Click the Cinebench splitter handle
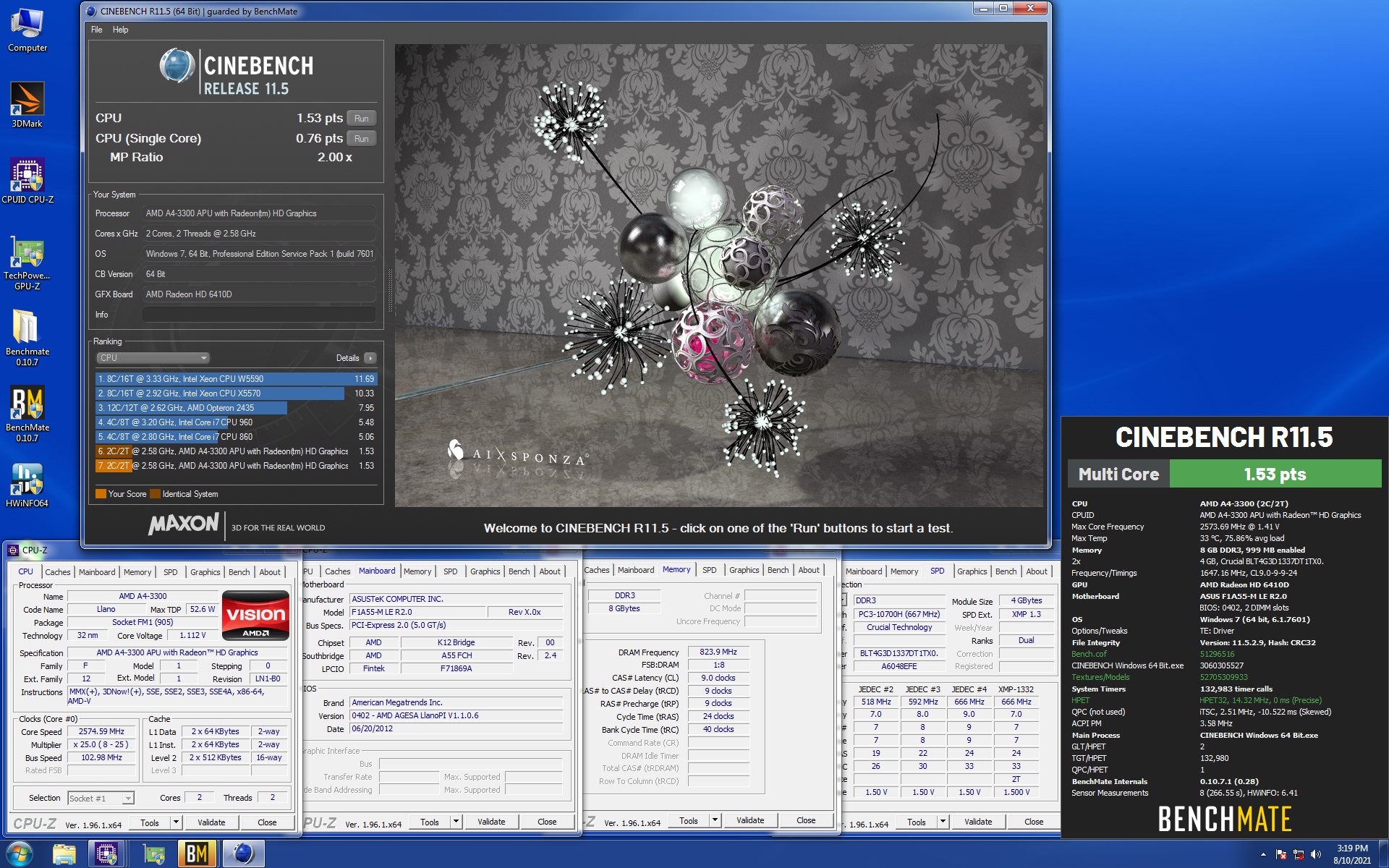The image size is (1389, 868). pyautogui.click(x=389, y=289)
